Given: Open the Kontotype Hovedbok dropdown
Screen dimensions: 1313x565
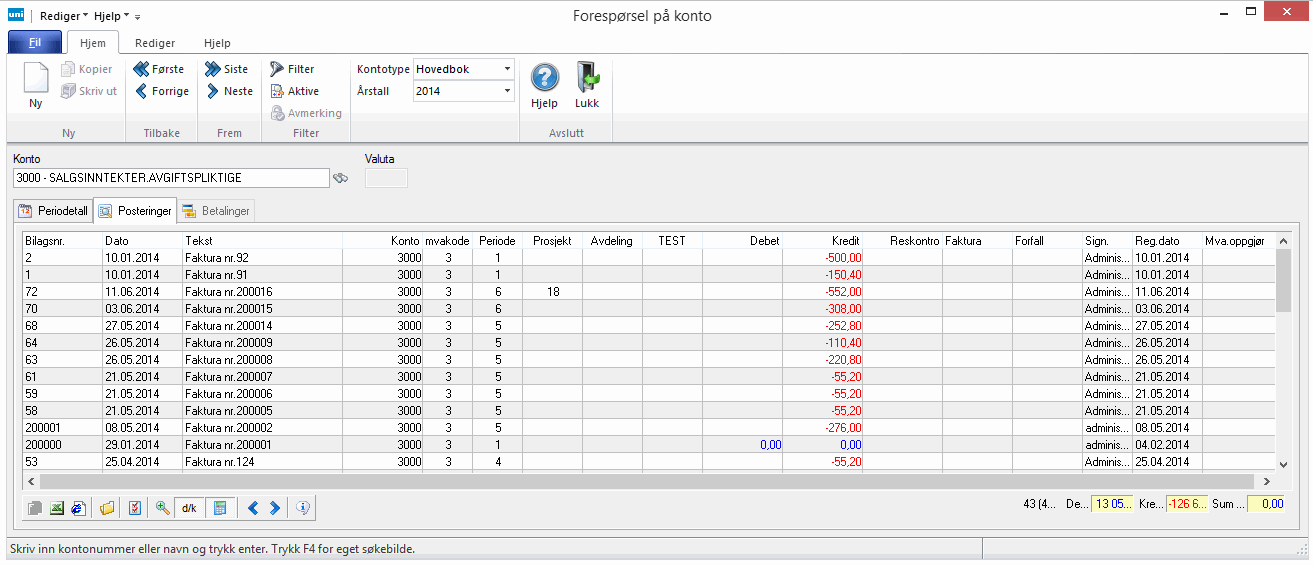Looking at the screenshot, I should pos(508,69).
